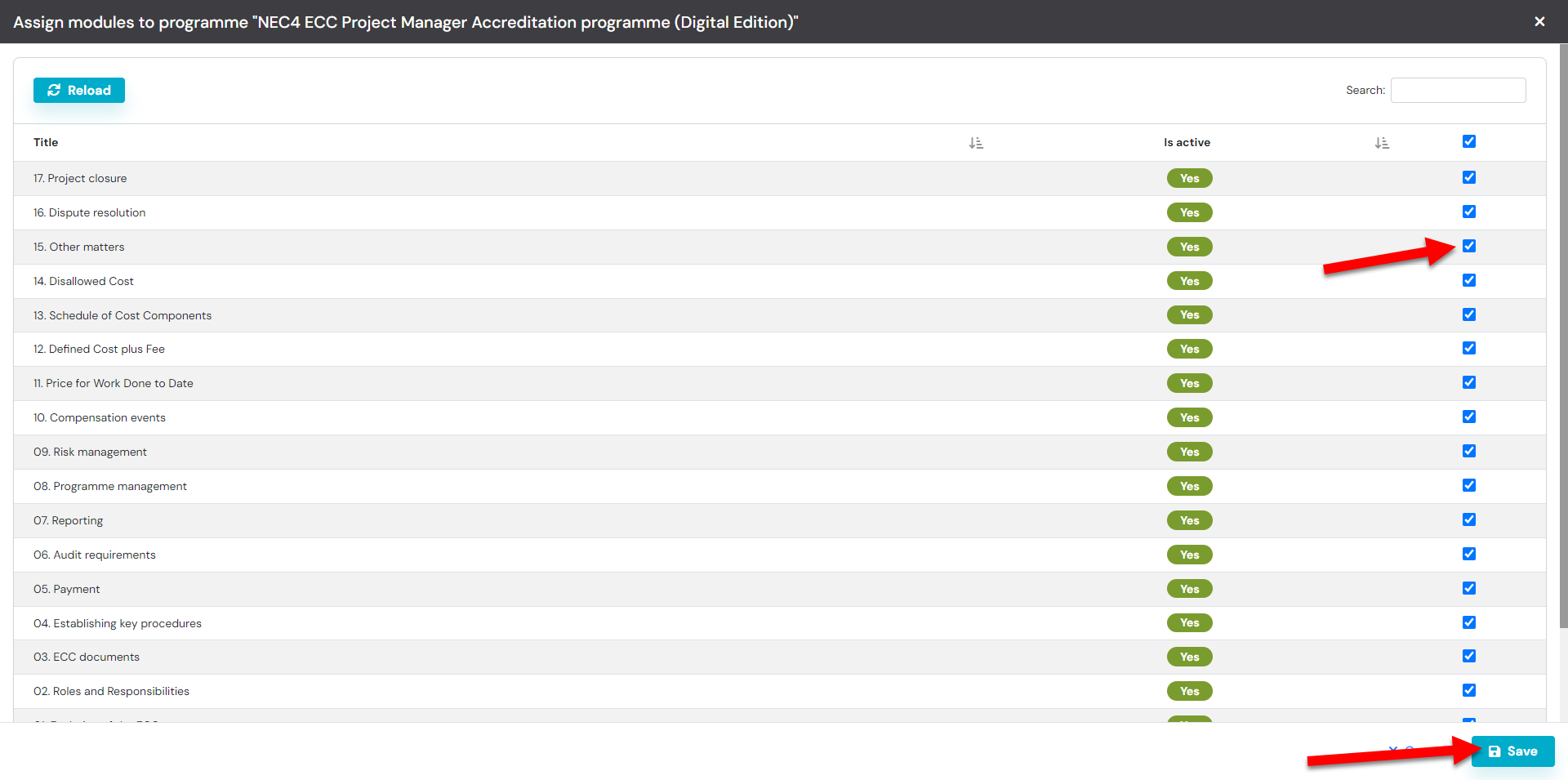Toggle the 09. Risk management checkbox

[x=1469, y=451]
